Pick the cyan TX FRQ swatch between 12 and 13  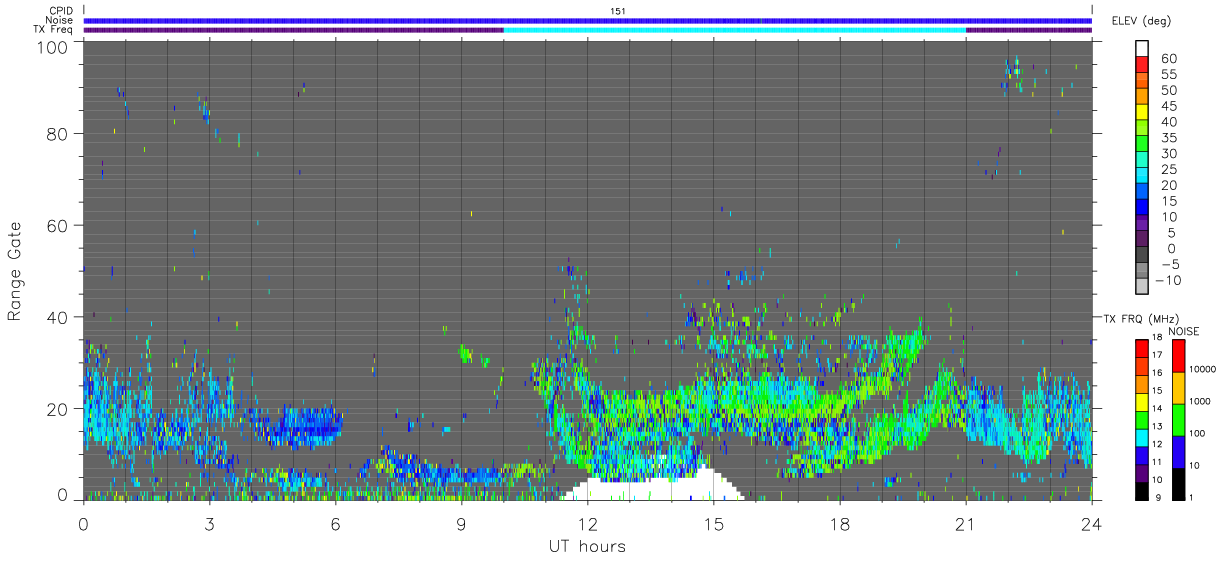click(1142, 436)
